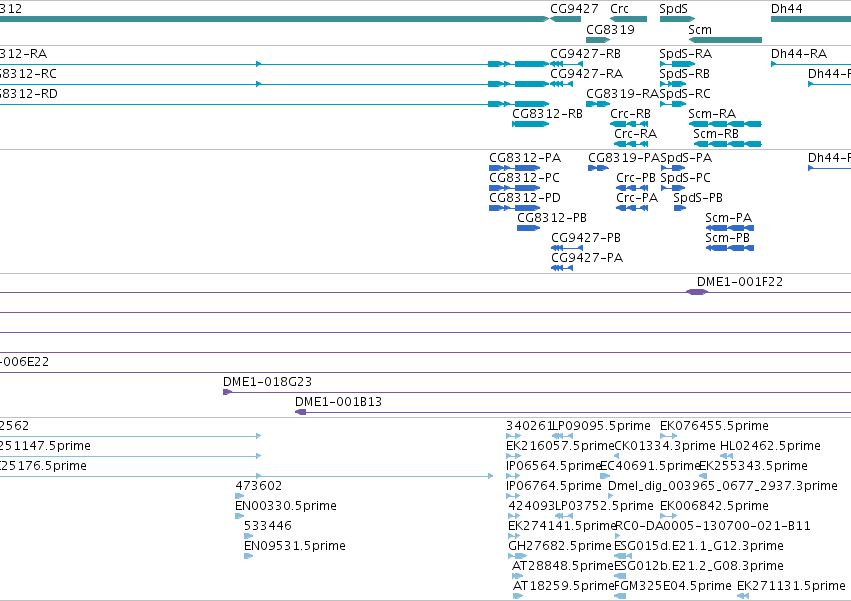Select the DME1-001B13 clone label

(x=338, y=402)
